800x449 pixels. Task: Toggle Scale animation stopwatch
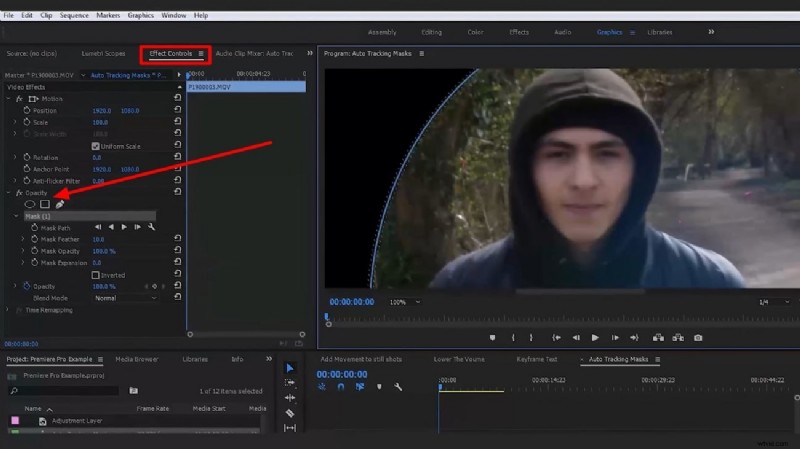pyautogui.click(x=27, y=122)
